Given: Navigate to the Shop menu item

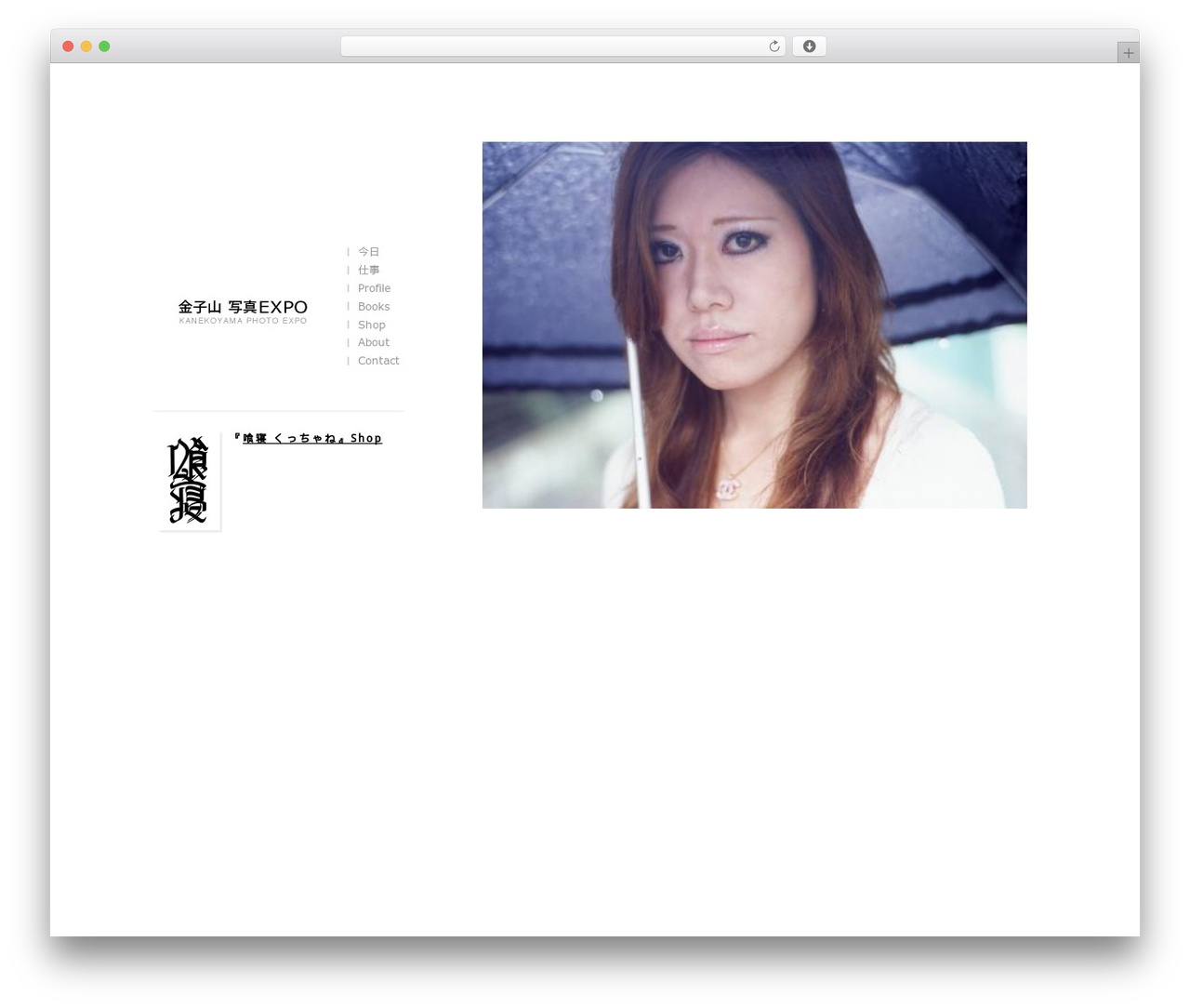Looking at the screenshot, I should pyautogui.click(x=371, y=325).
